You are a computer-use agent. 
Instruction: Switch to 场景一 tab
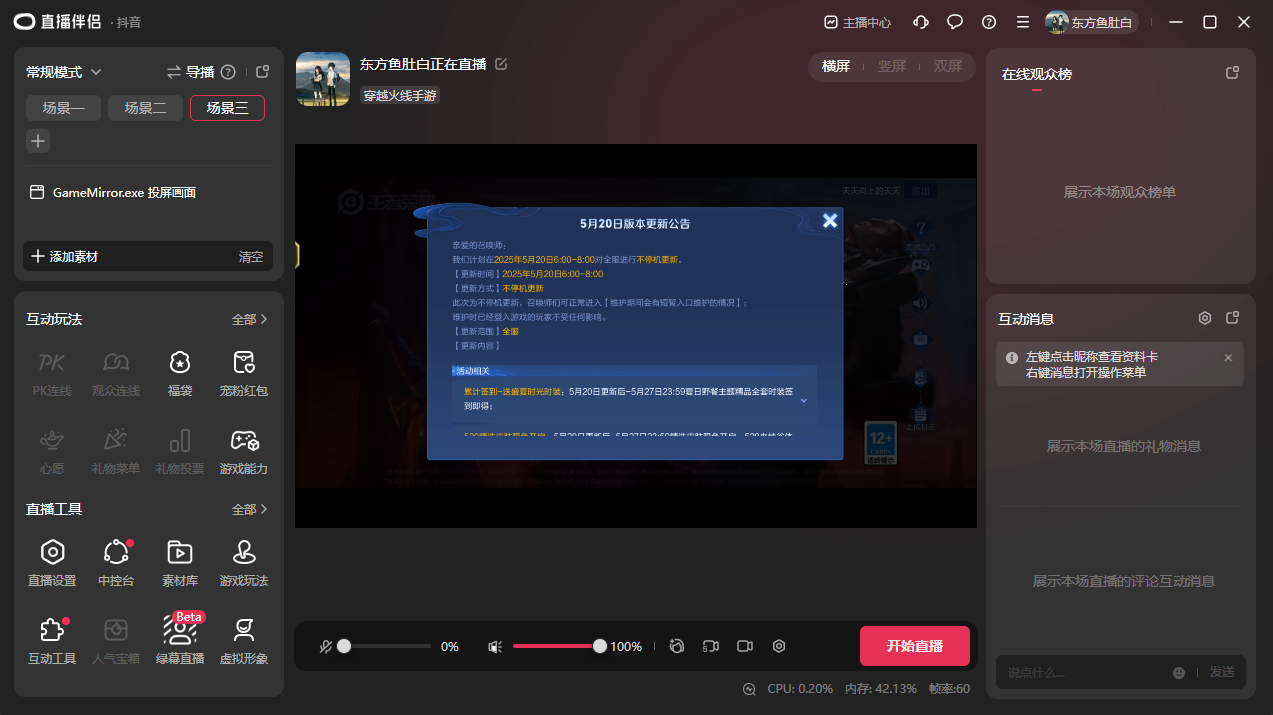coord(63,108)
